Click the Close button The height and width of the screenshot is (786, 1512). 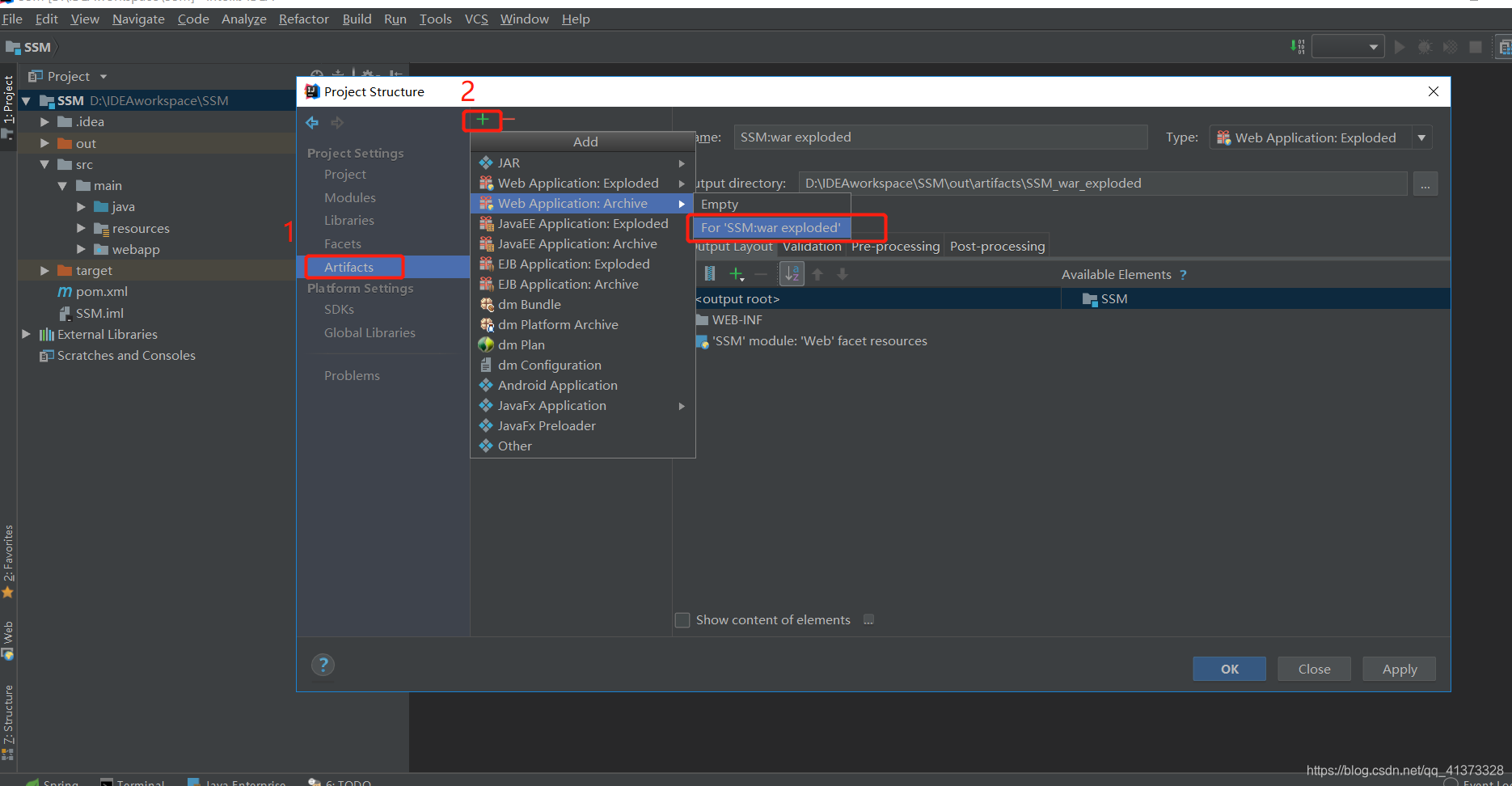click(x=1314, y=669)
